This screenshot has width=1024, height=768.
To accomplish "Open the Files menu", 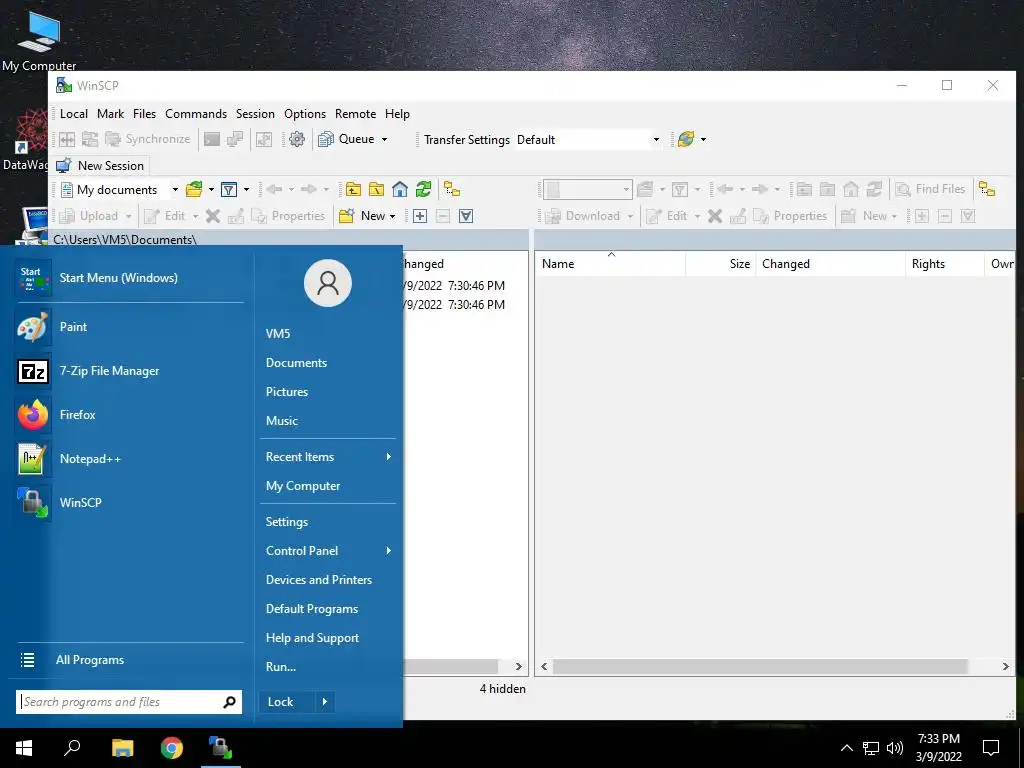I will 144,114.
